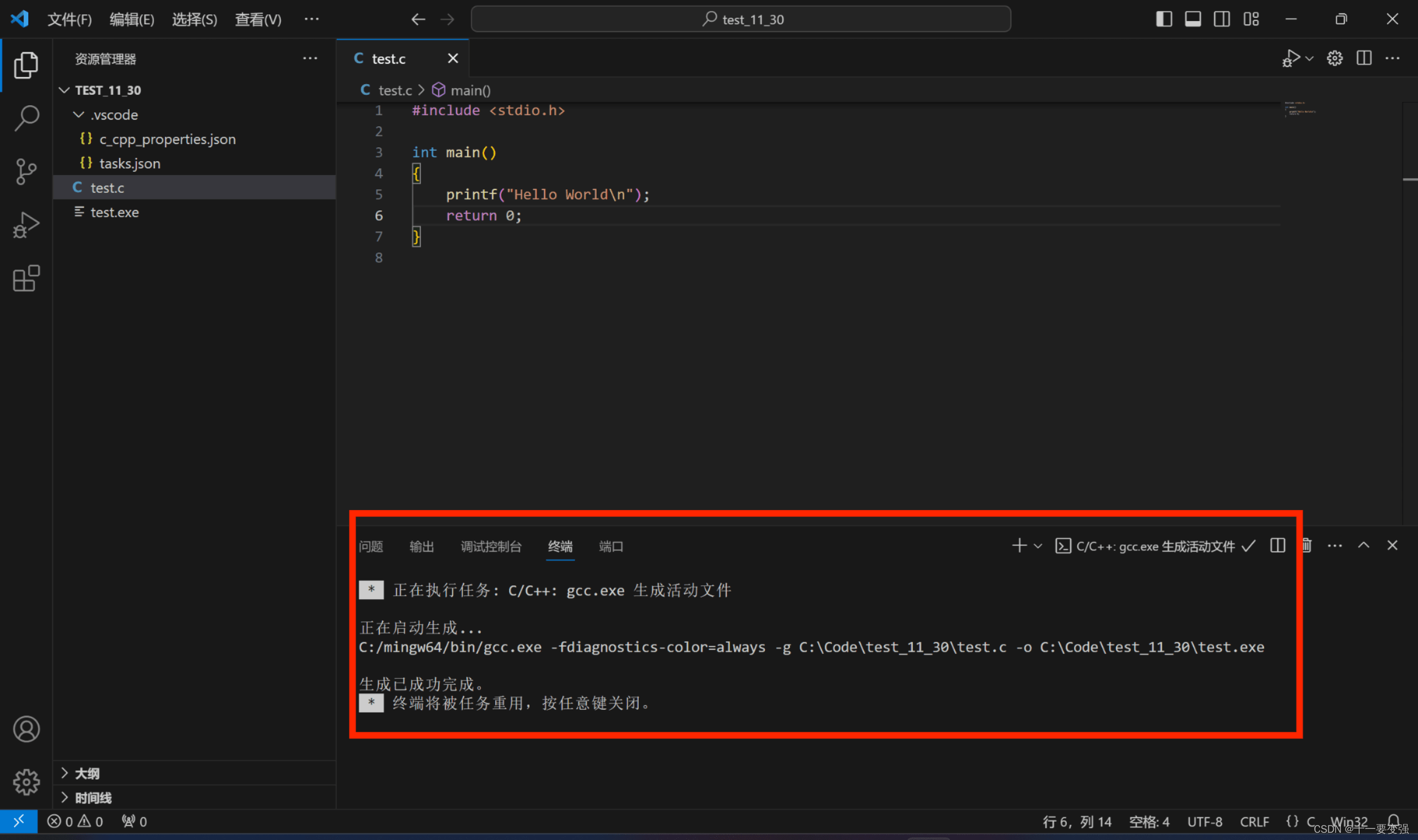This screenshot has width=1418, height=840.
Task: Open the 文件(F) menu
Action: click(70, 19)
